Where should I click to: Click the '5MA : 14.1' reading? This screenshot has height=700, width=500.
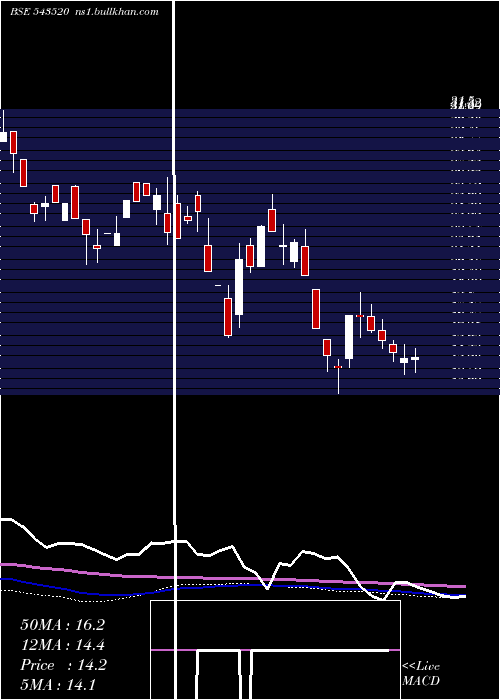pos(58,685)
